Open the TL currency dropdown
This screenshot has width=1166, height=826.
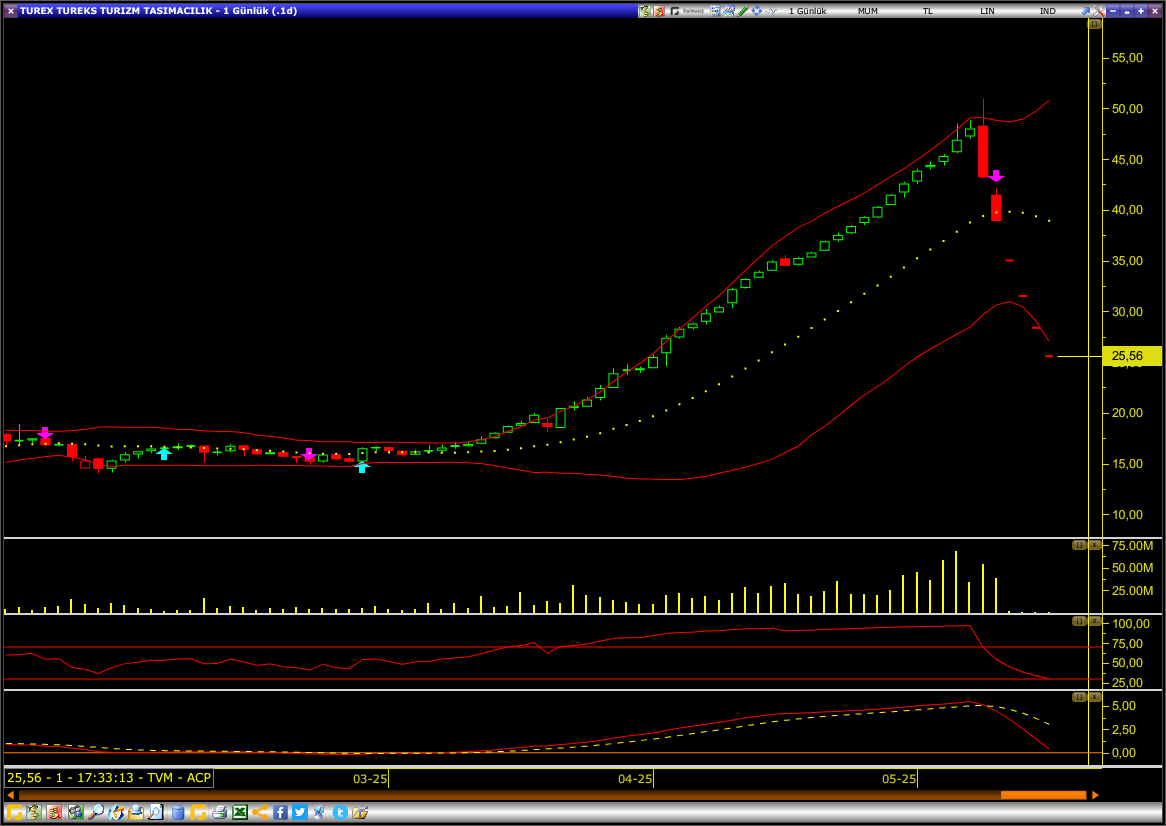(928, 11)
